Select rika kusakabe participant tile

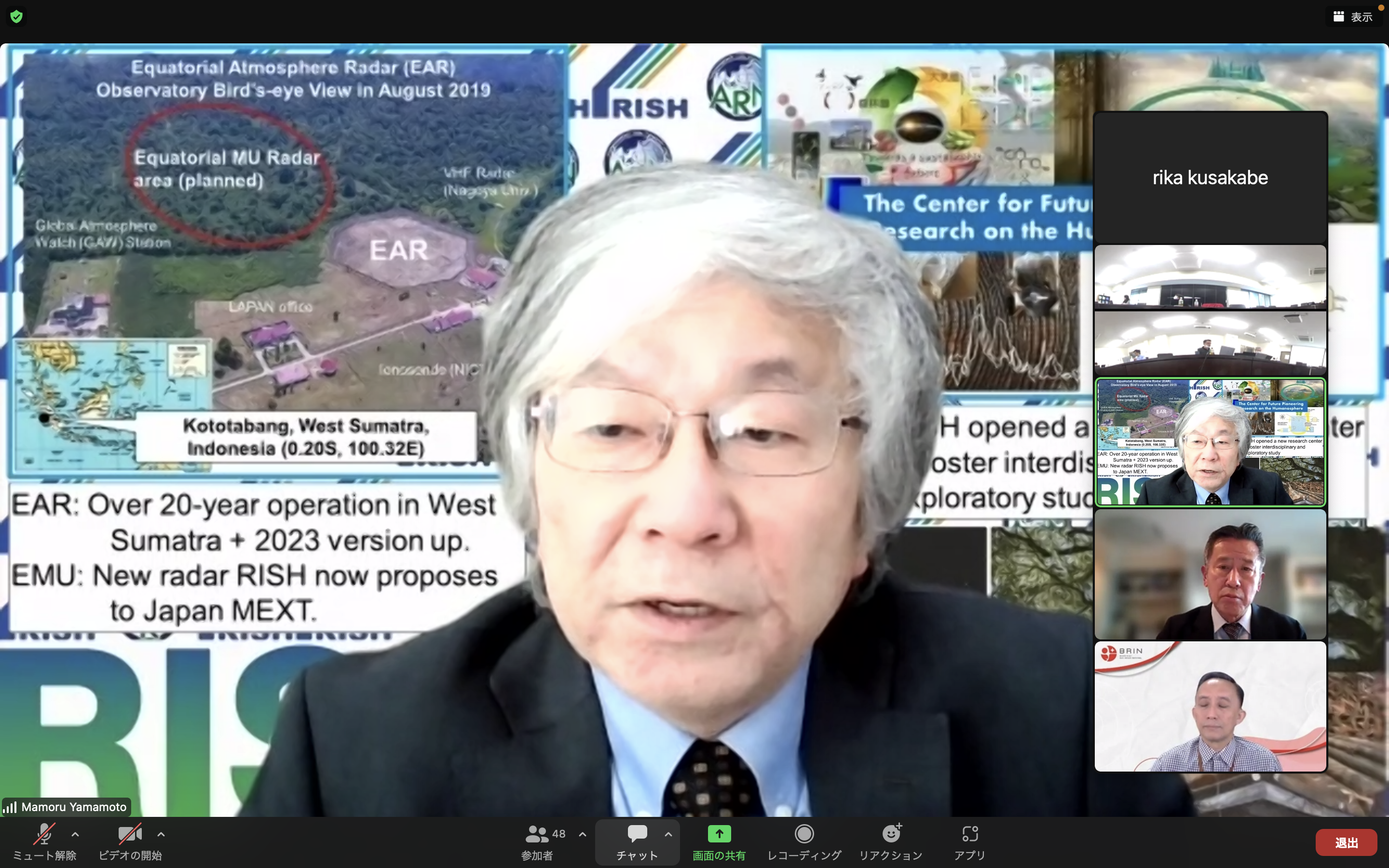(x=1211, y=177)
